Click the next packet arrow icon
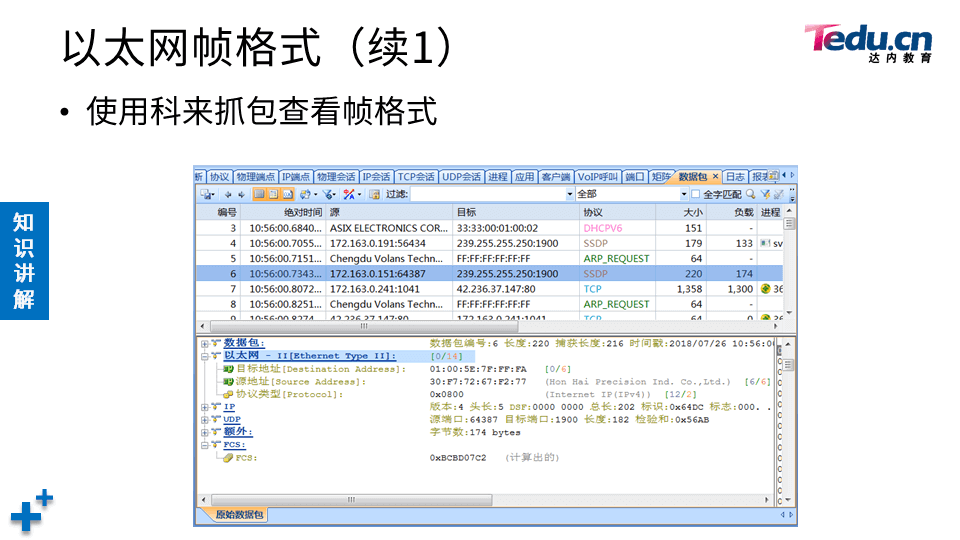Screen dimensions: 960x540 coord(241,195)
